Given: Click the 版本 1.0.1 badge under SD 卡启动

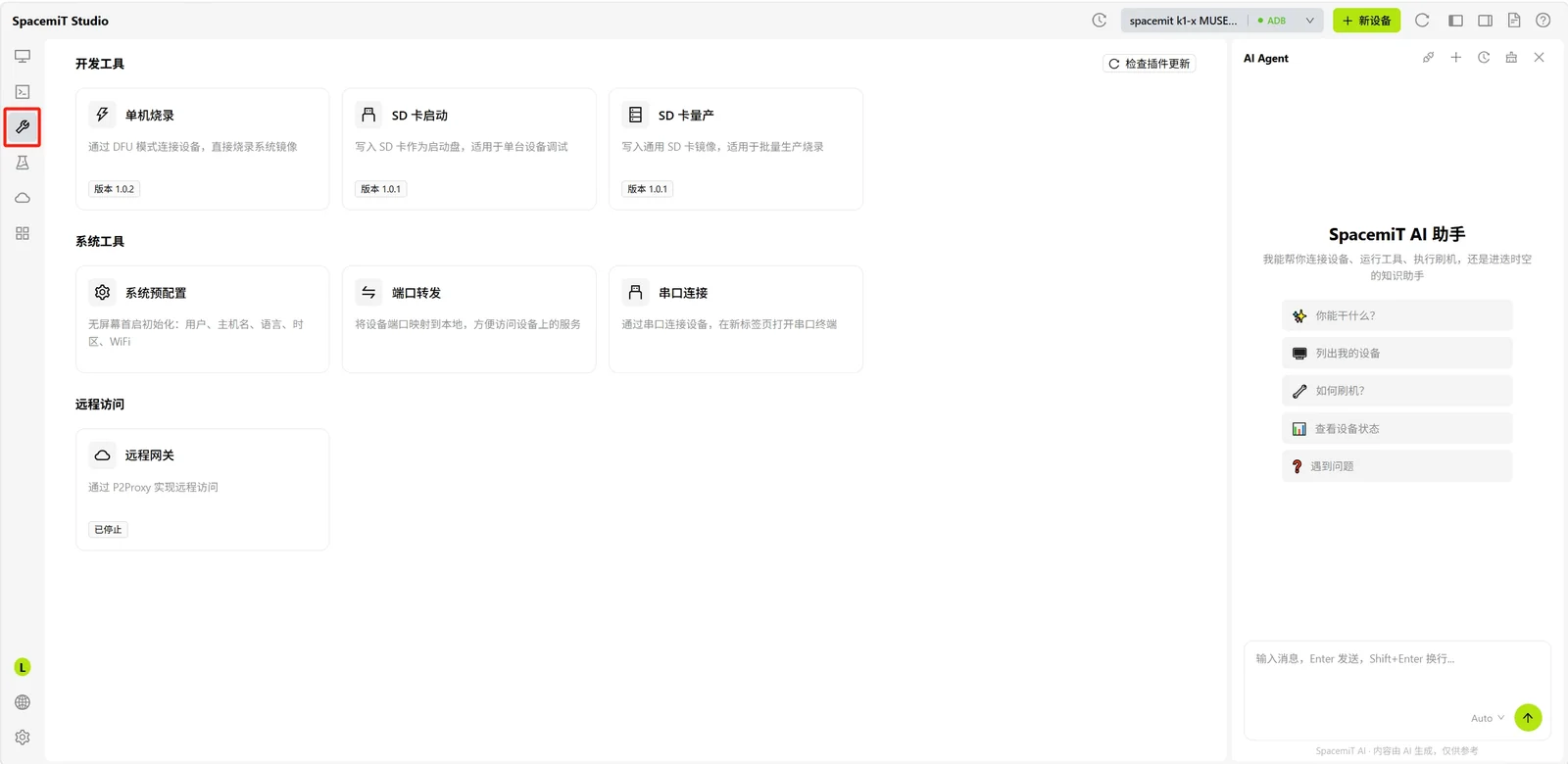Looking at the screenshot, I should coord(380,189).
